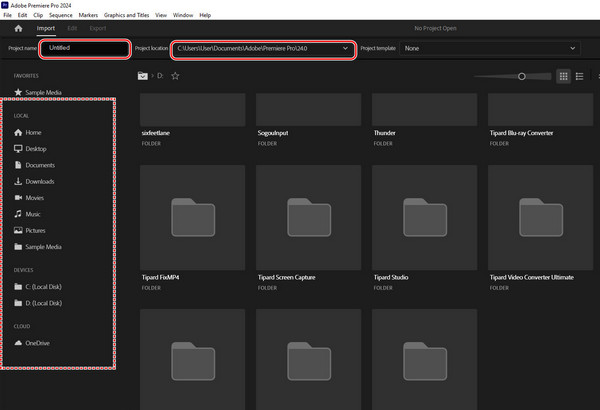Open the Tipard Studio folder
Viewport: 600px width, 410px height.
[424, 228]
